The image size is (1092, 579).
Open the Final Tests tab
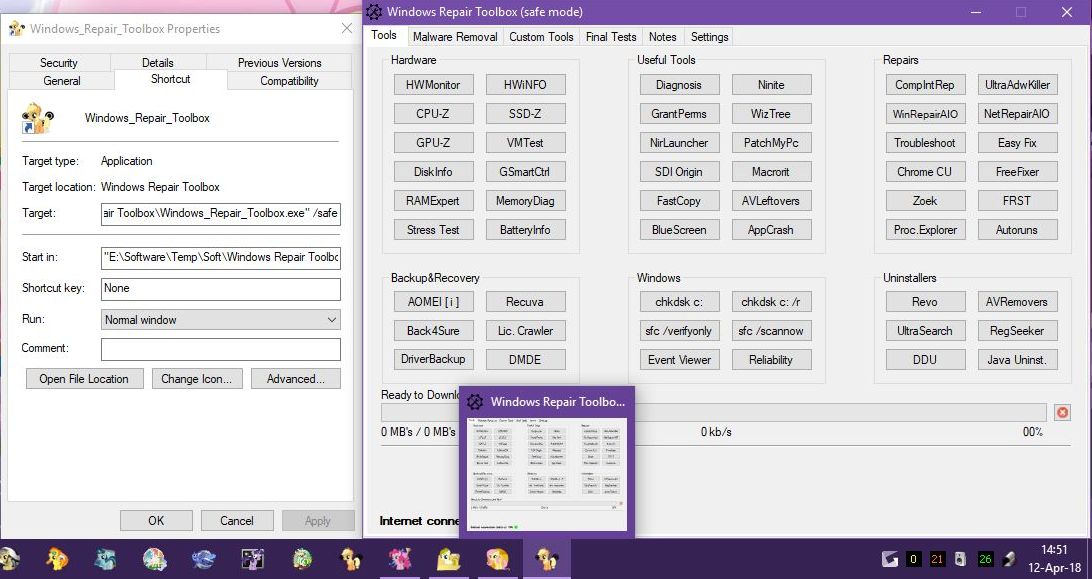coord(611,37)
